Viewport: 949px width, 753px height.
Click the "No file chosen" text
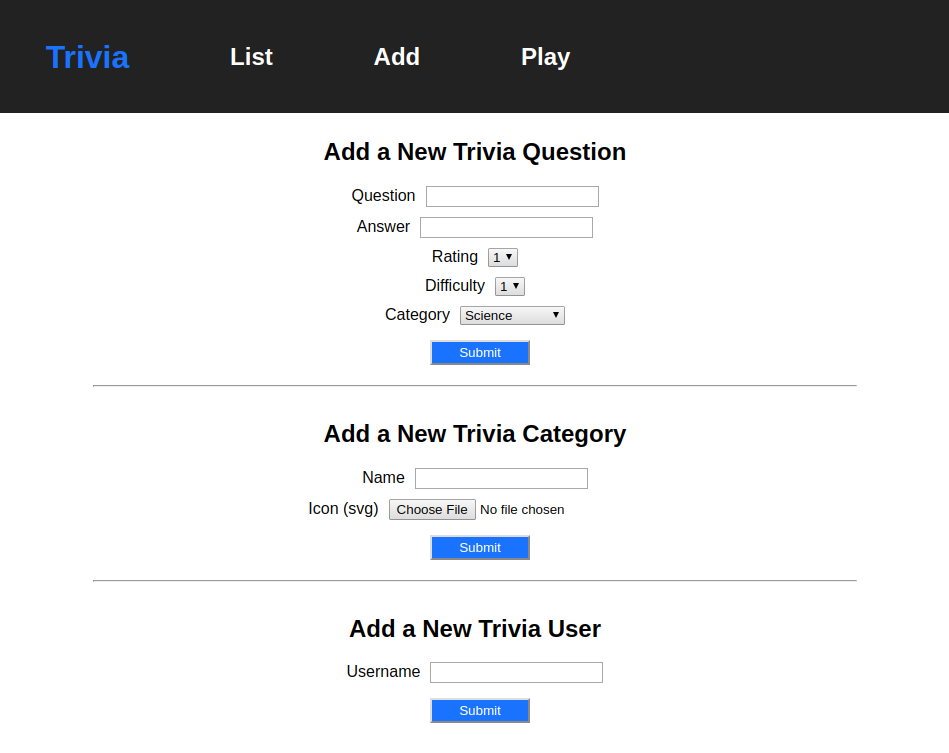pos(522,509)
